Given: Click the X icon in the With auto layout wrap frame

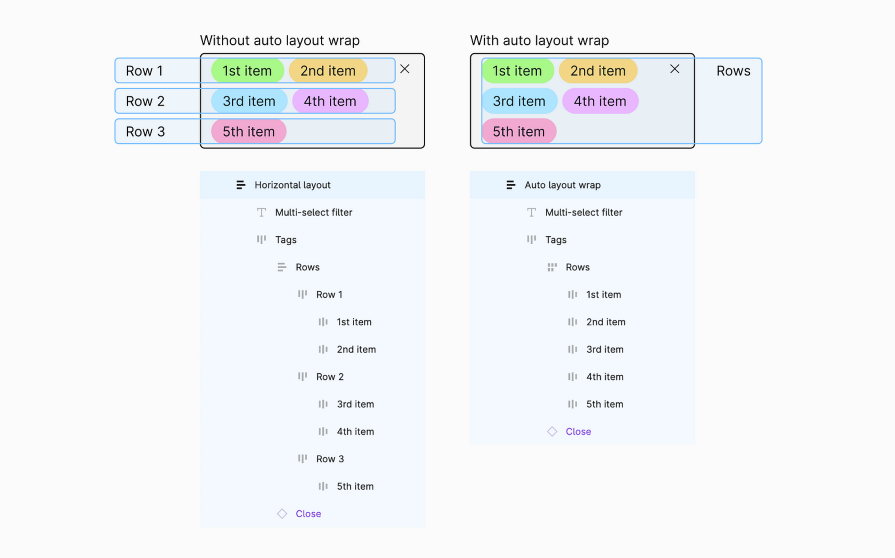Looking at the screenshot, I should coord(675,69).
